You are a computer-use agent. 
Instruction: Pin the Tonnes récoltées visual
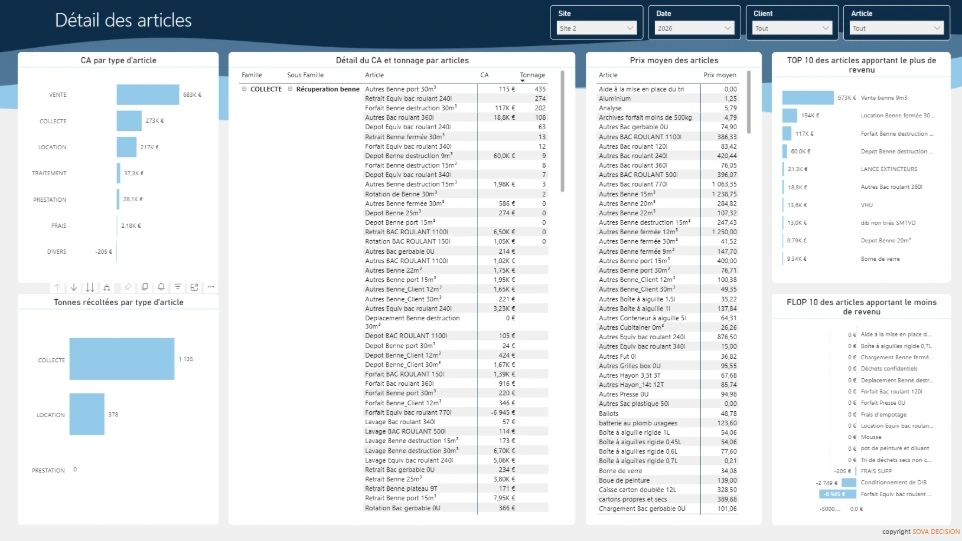tap(128, 287)
